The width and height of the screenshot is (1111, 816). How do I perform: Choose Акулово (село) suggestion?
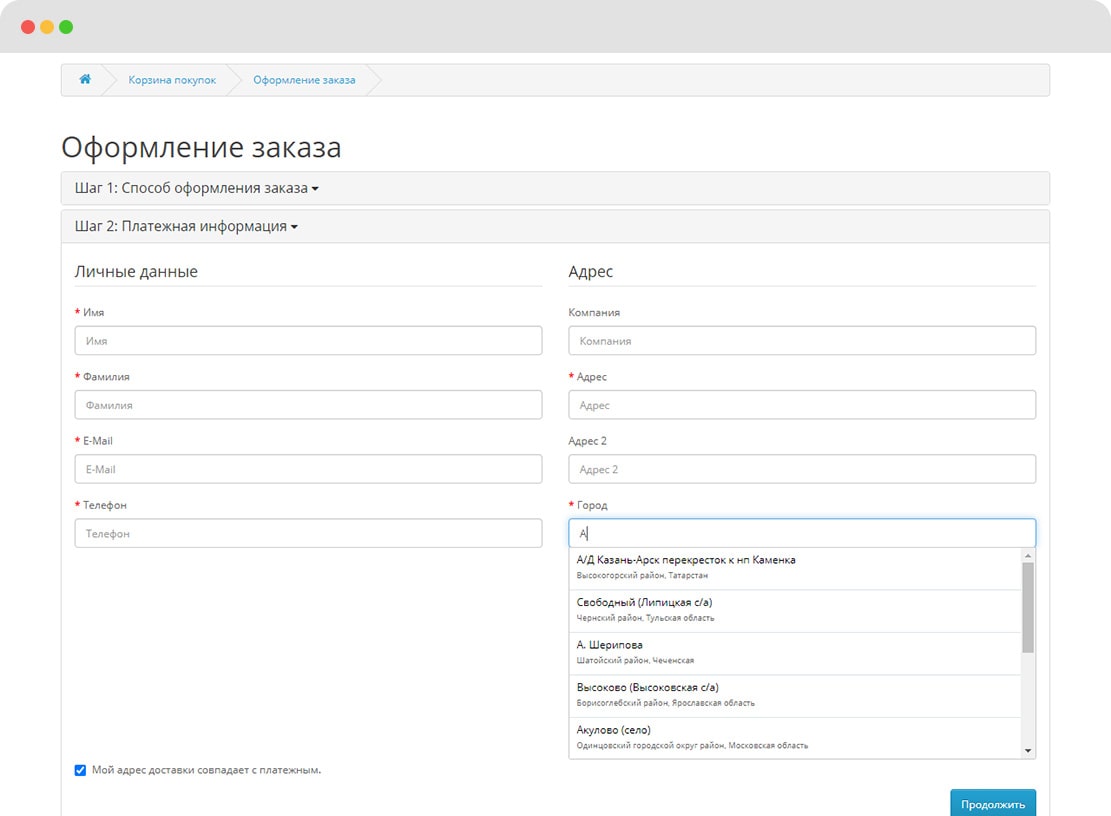click(x=795, y=737)
